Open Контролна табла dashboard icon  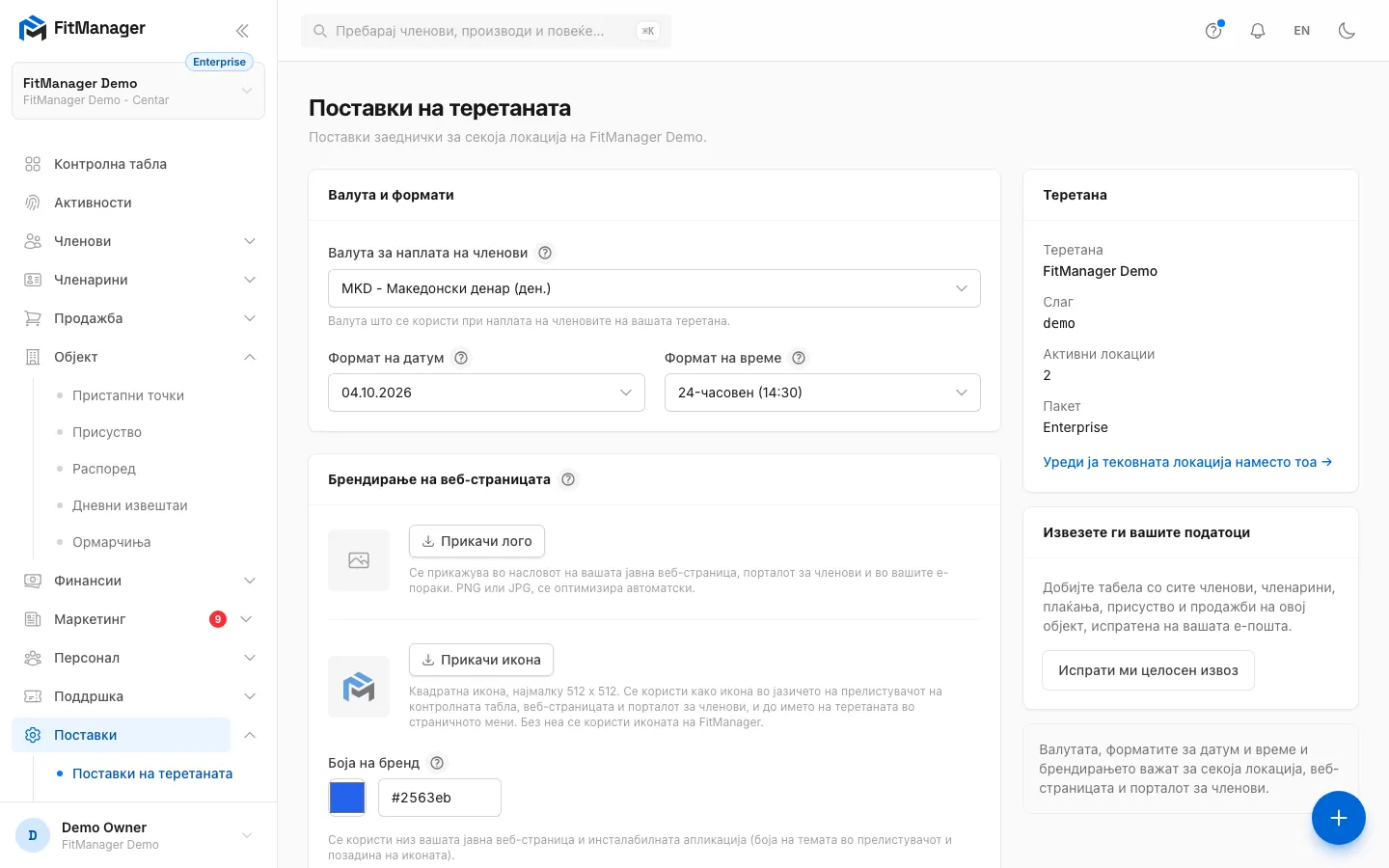33,164
